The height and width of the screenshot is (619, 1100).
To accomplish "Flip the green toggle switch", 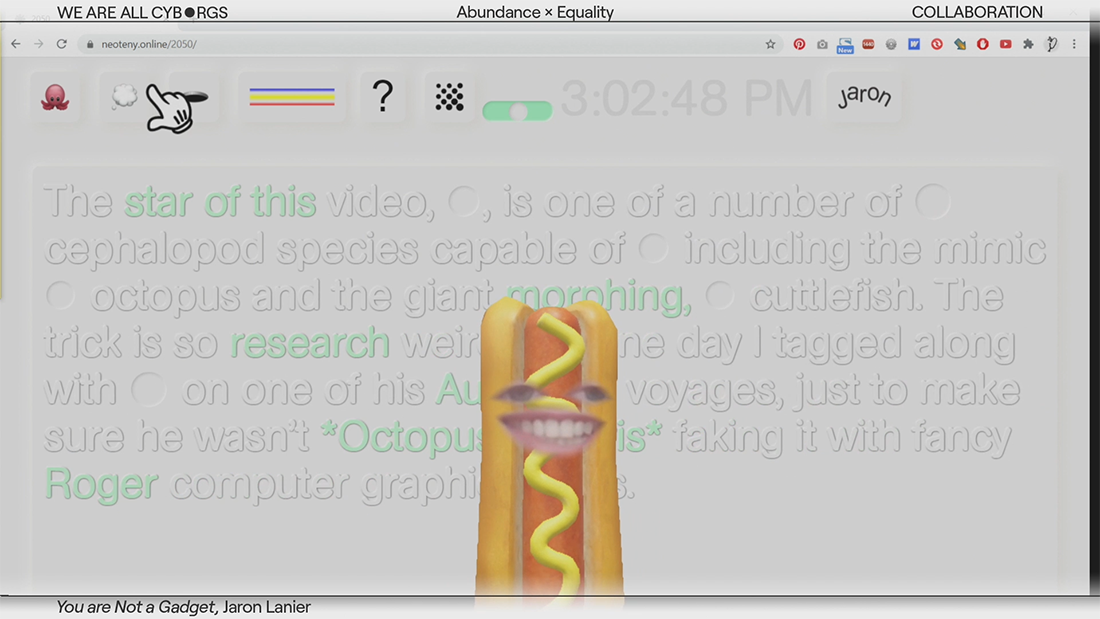I will click(517, 111).
